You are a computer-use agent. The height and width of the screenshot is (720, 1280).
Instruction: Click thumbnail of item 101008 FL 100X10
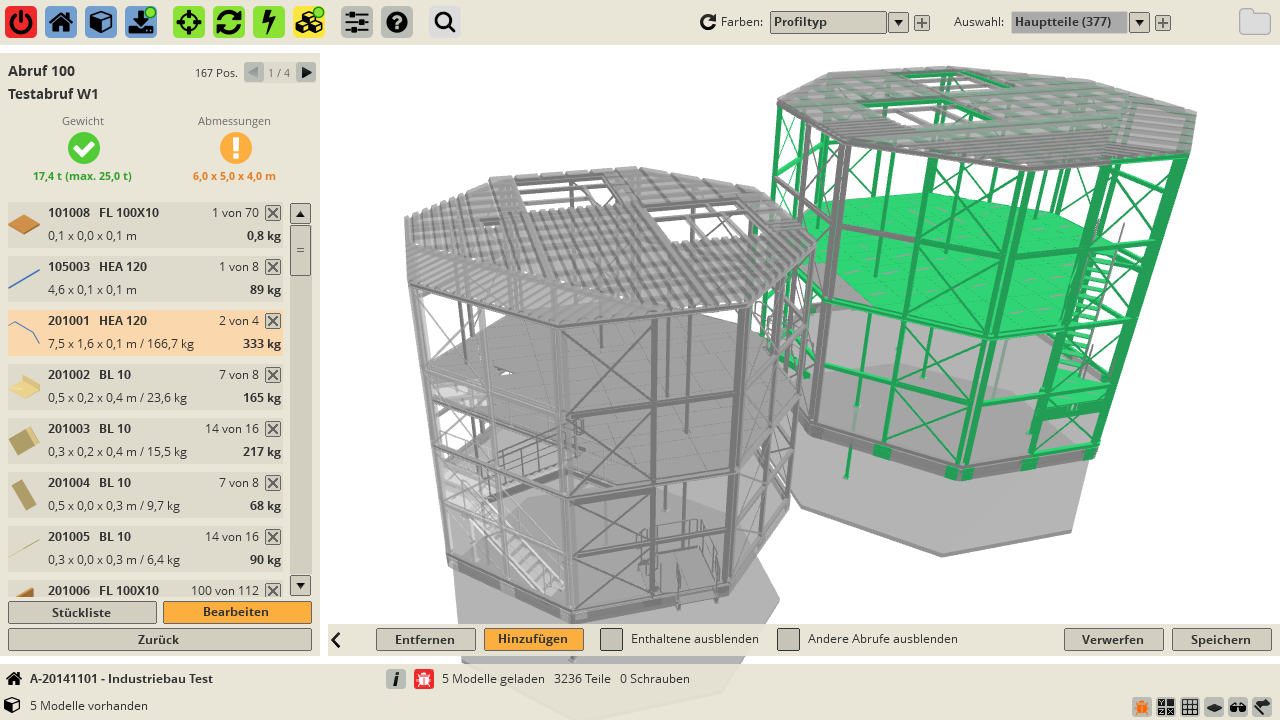pos(25,225)
